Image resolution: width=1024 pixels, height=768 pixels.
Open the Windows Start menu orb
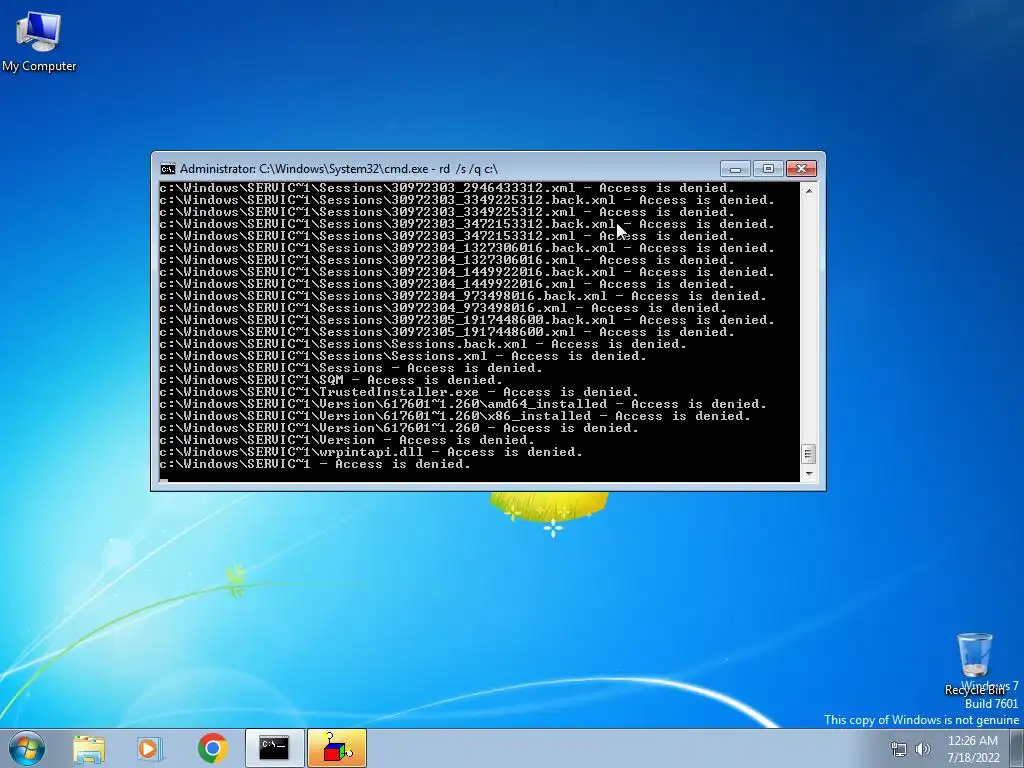27,748
